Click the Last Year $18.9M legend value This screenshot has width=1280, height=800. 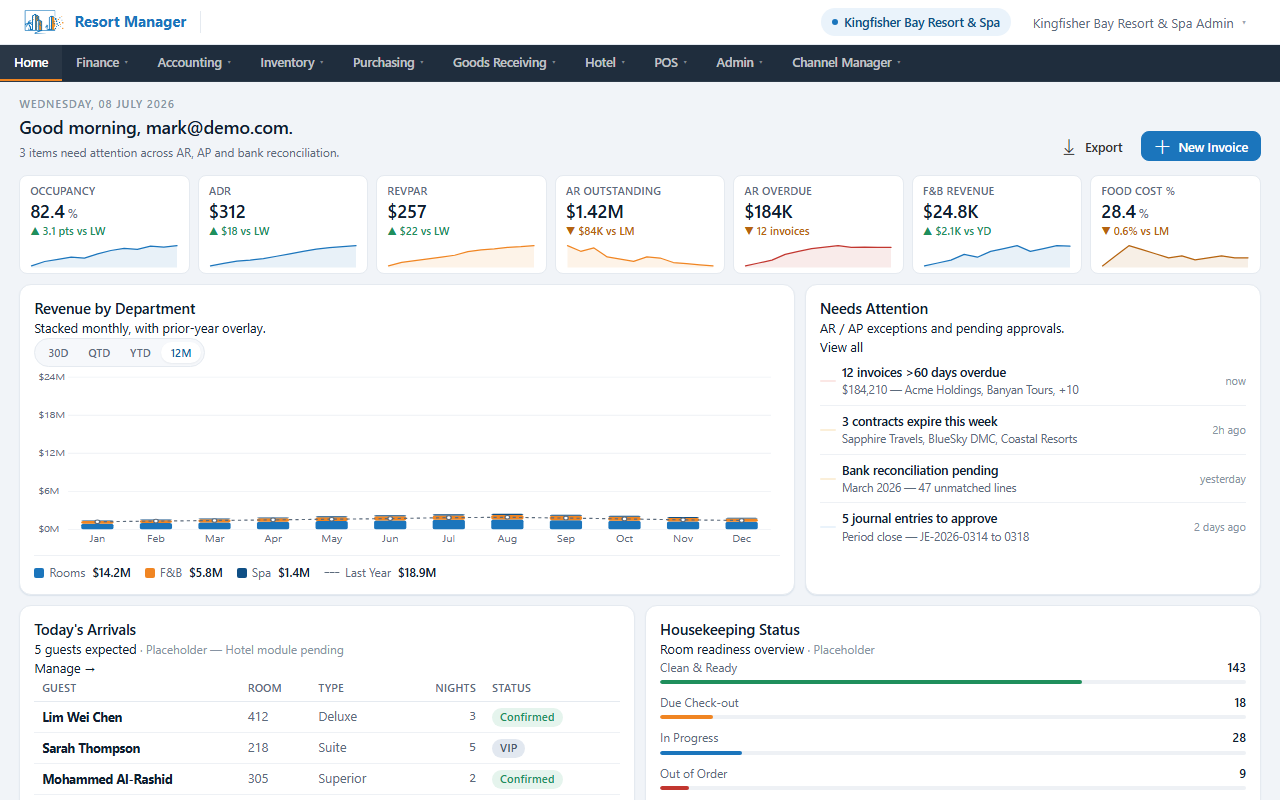coord(417,573)
